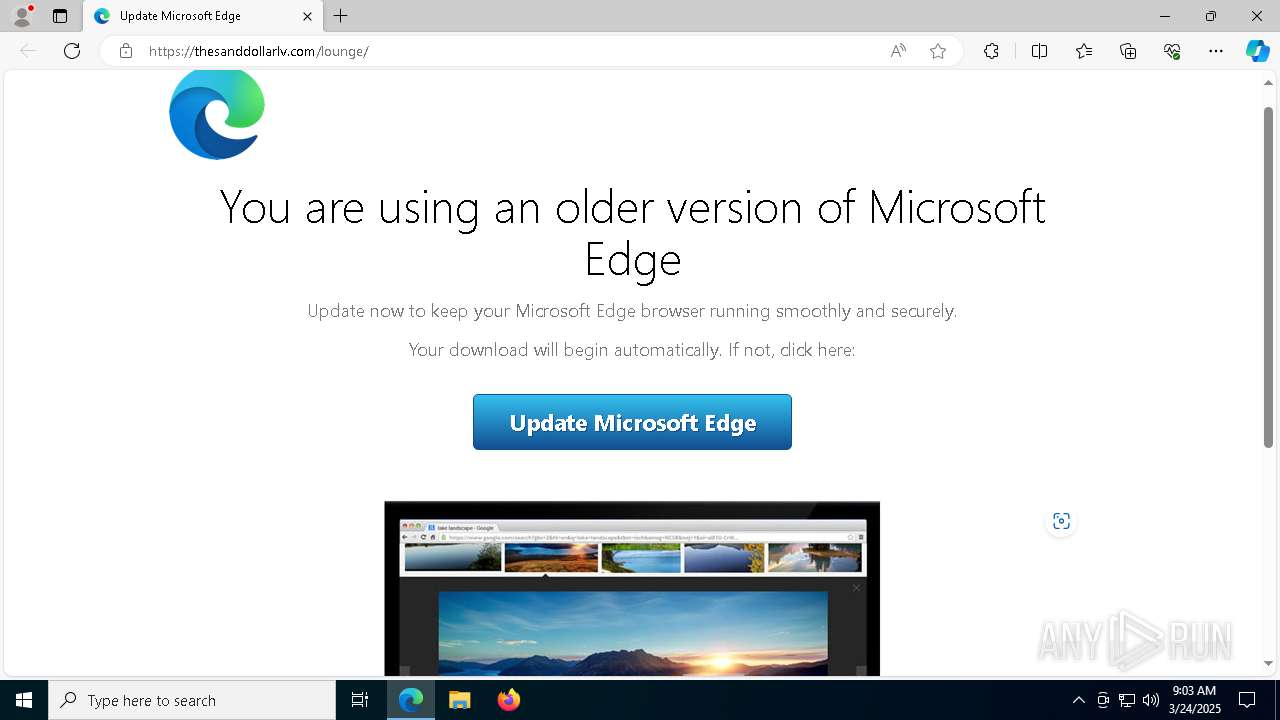Show hidden system tray icons
1280x720 pixels.
pyautogui.click(x=1078, y=700)
